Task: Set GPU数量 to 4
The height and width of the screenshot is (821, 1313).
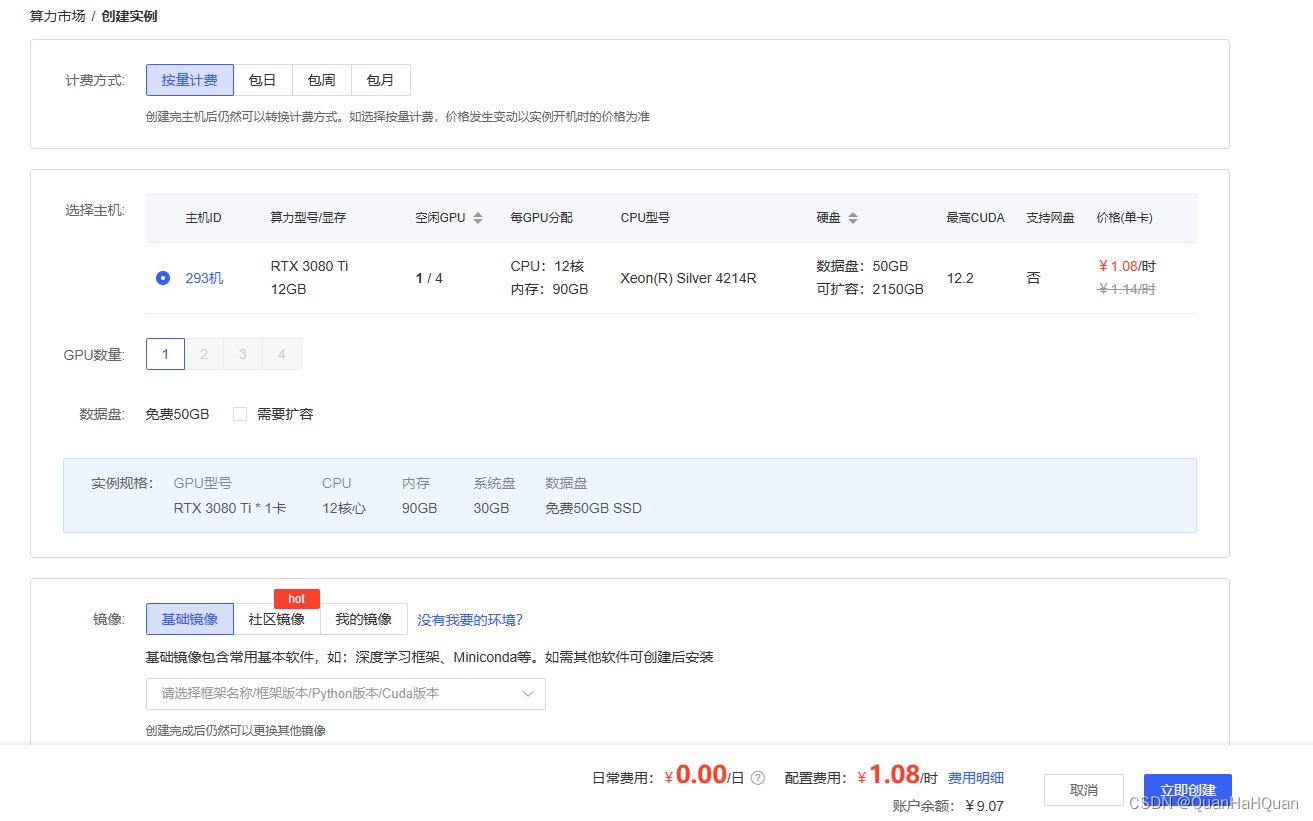Action: (x=282, y=354)
